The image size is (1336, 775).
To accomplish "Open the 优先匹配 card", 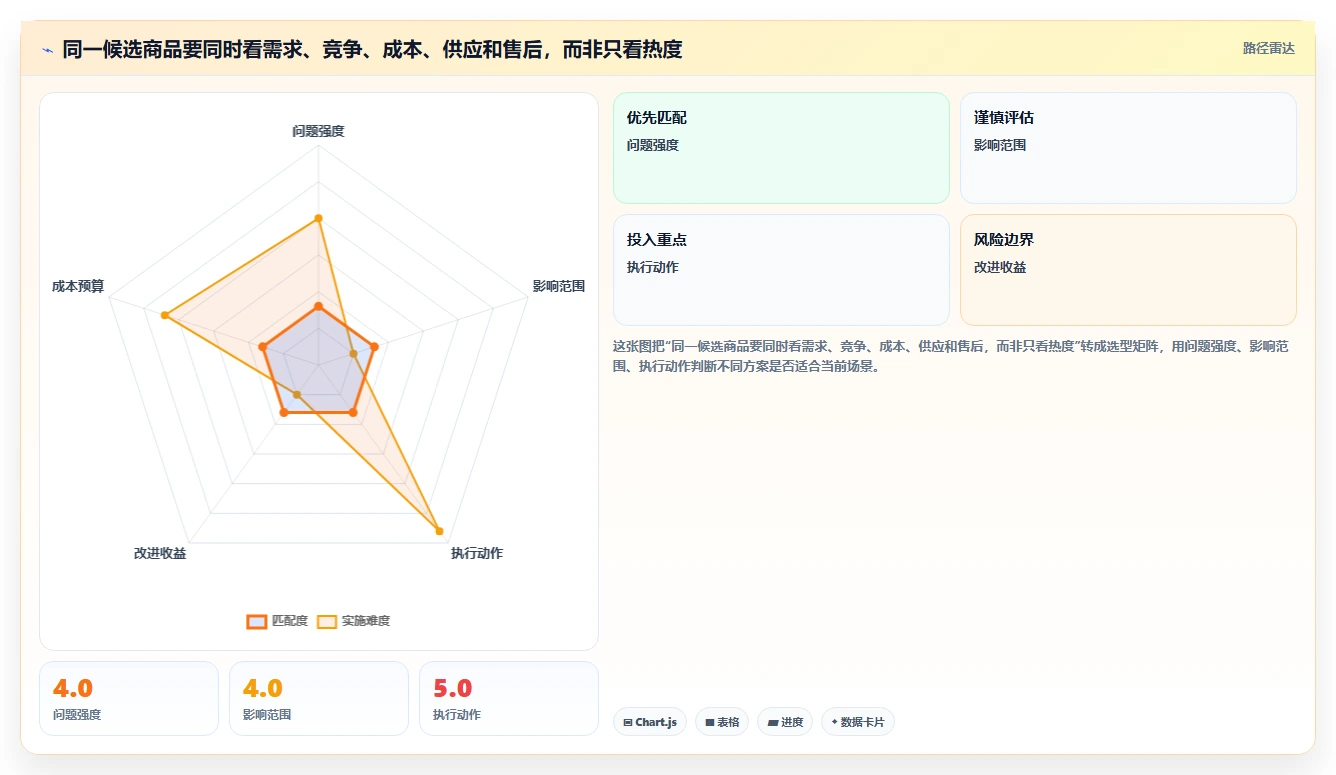I will coord(781,148).
